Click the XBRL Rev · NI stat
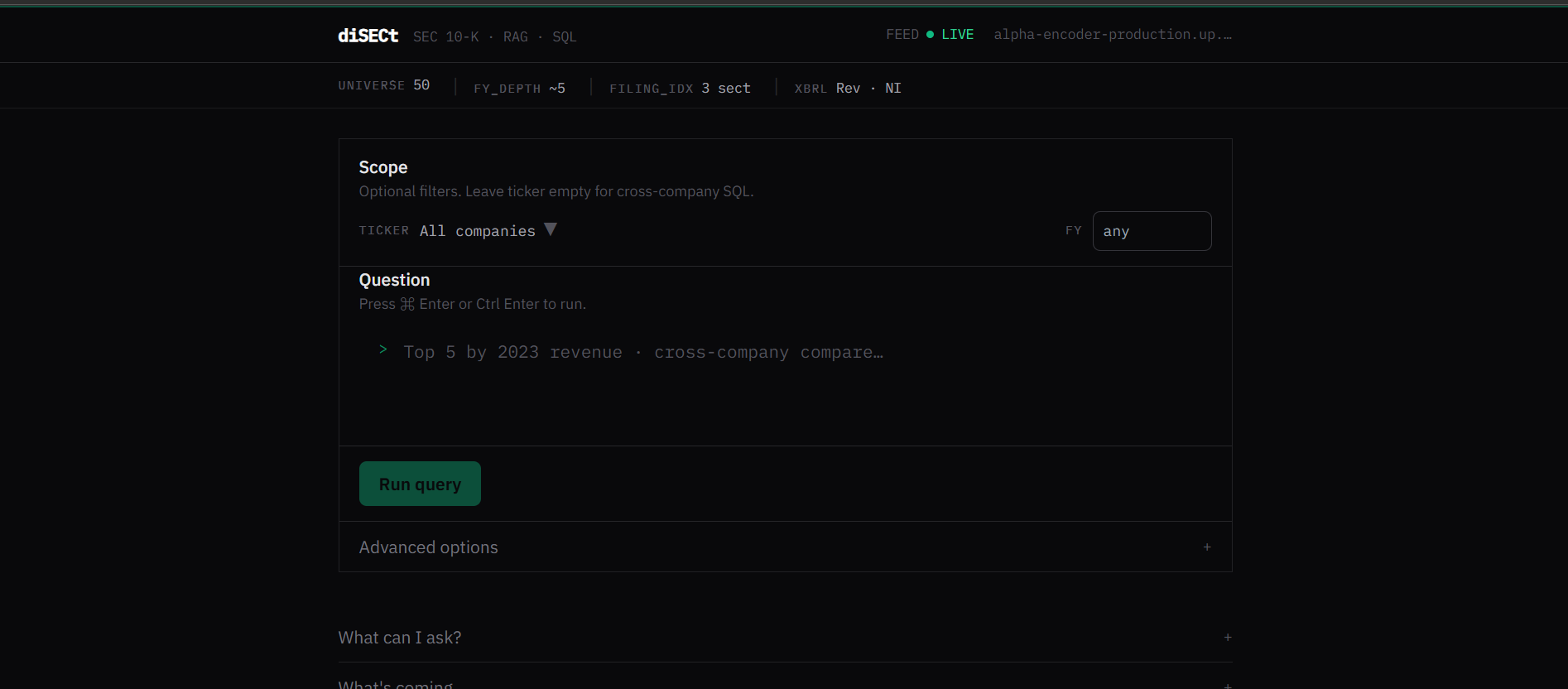 848,88
